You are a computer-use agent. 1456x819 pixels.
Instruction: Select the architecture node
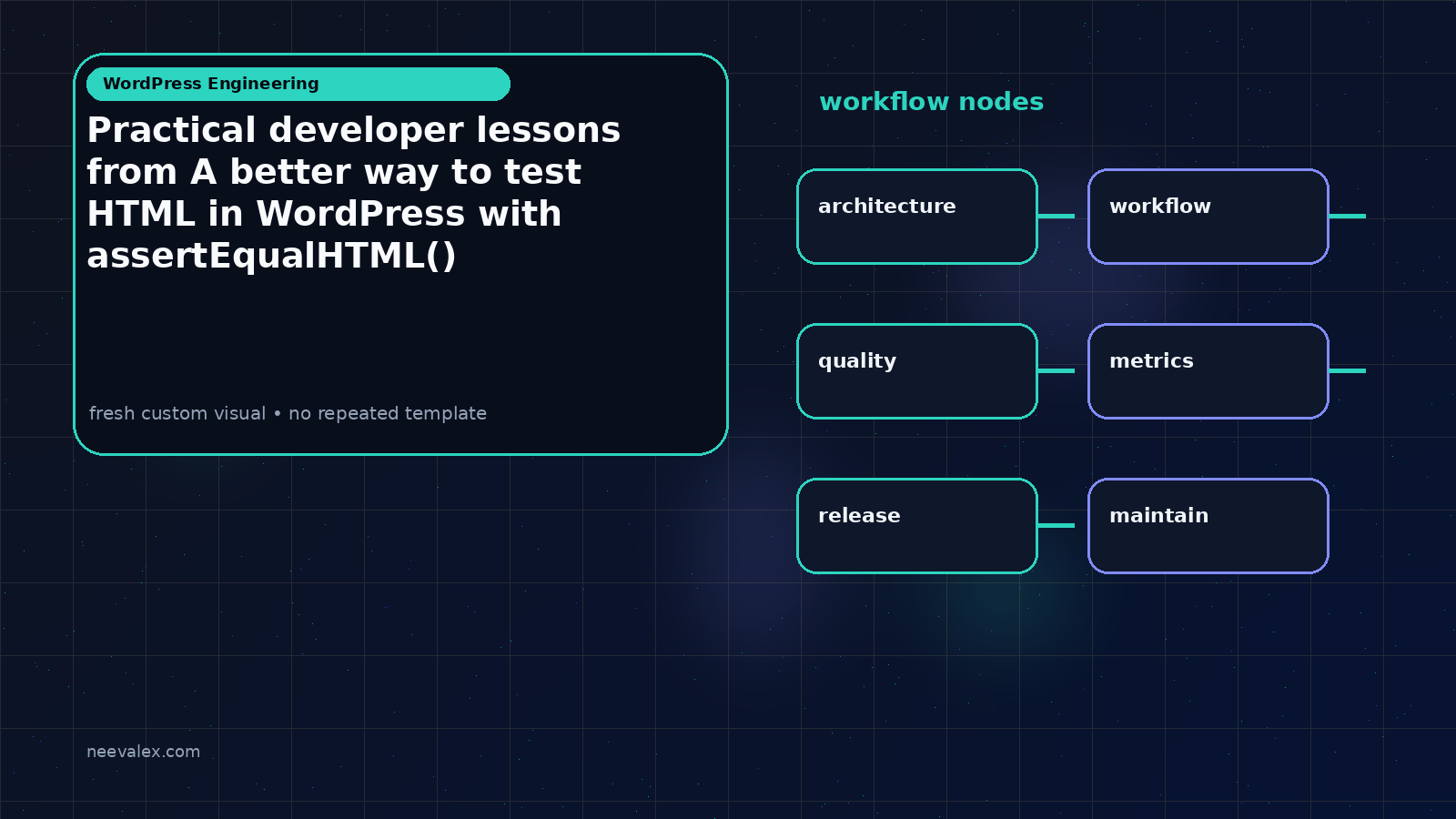tap(917, 217)
